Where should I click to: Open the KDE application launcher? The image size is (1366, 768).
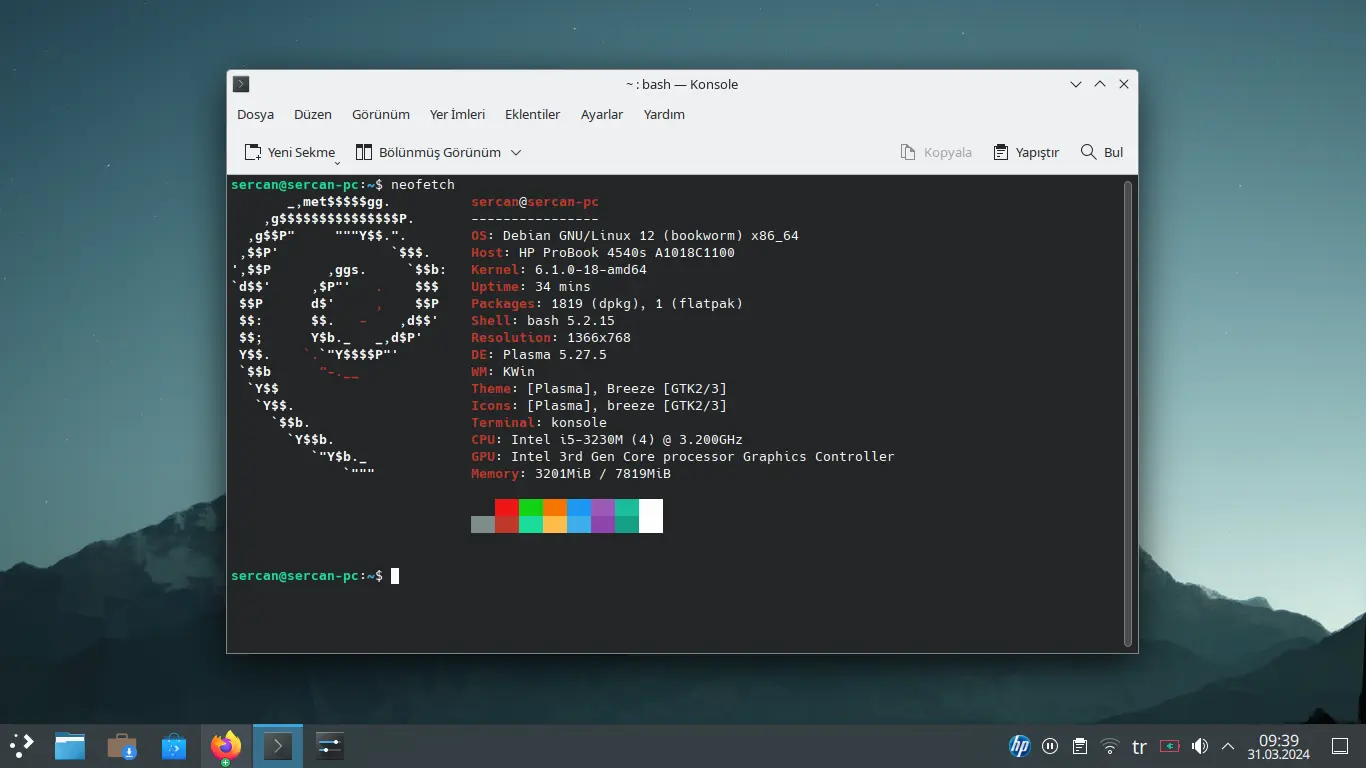pos(22,745)
